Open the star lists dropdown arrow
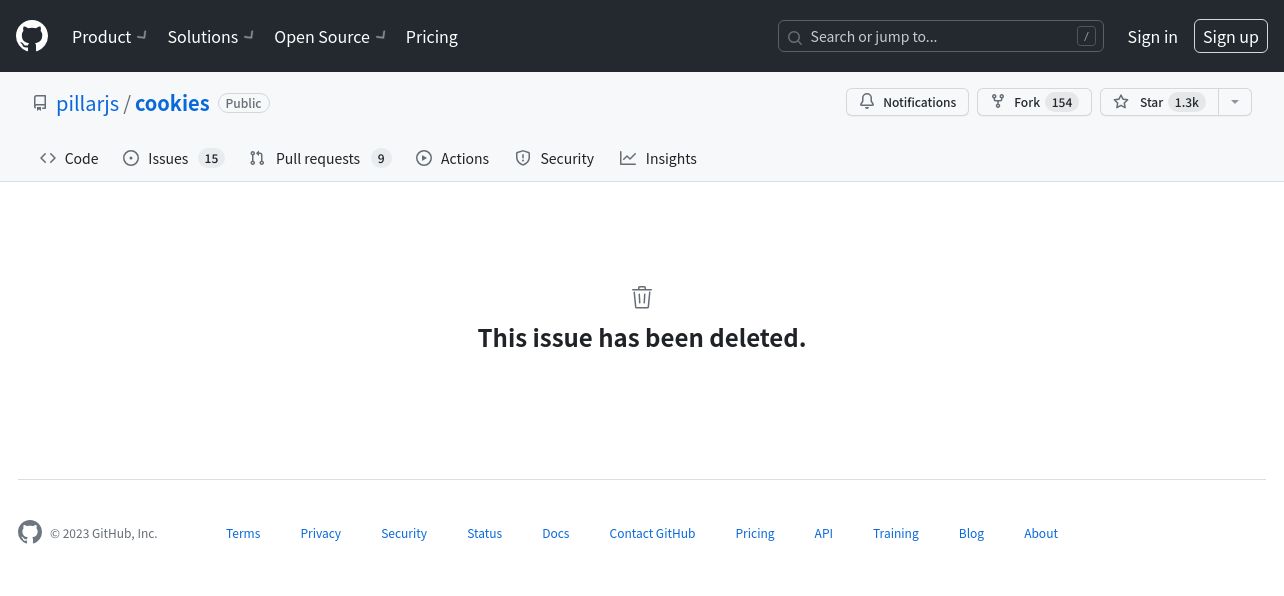The width and height of the screenshot is (1284, 596). click(x=1235, y=102)
